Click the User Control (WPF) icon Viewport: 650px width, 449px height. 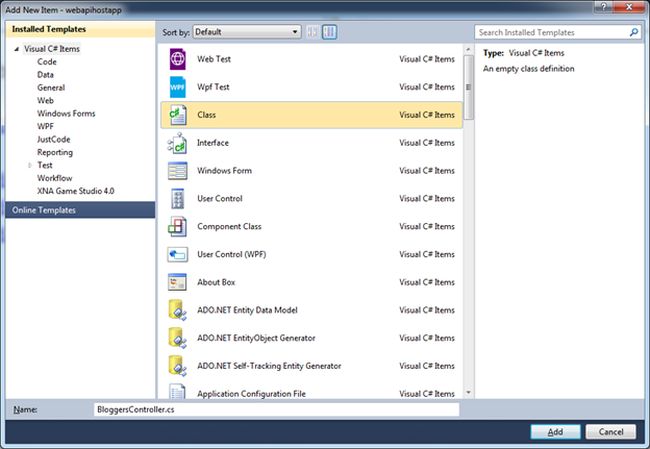(x=178, y=254)
